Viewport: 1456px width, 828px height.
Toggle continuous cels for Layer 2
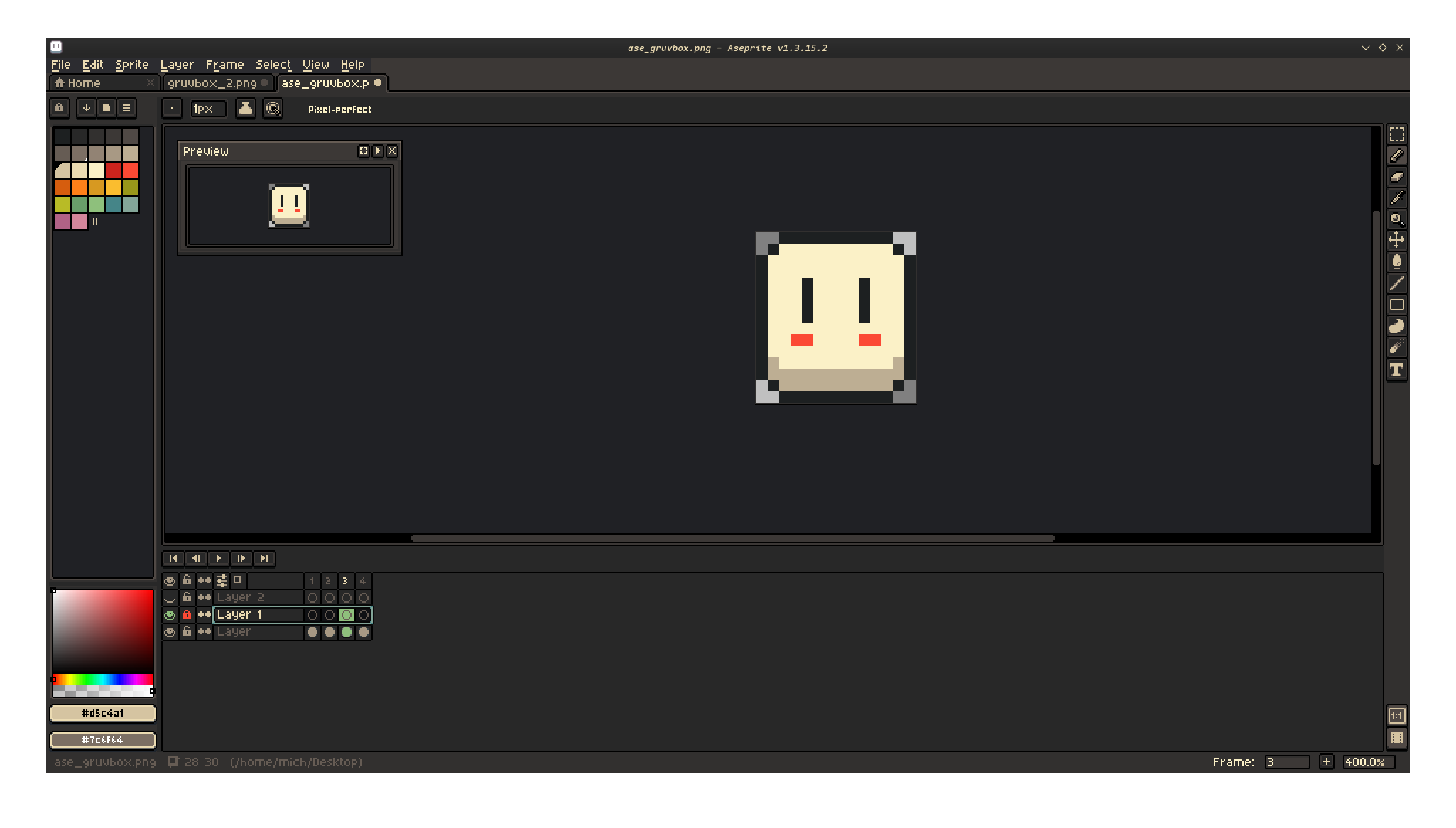coord(205,597)
